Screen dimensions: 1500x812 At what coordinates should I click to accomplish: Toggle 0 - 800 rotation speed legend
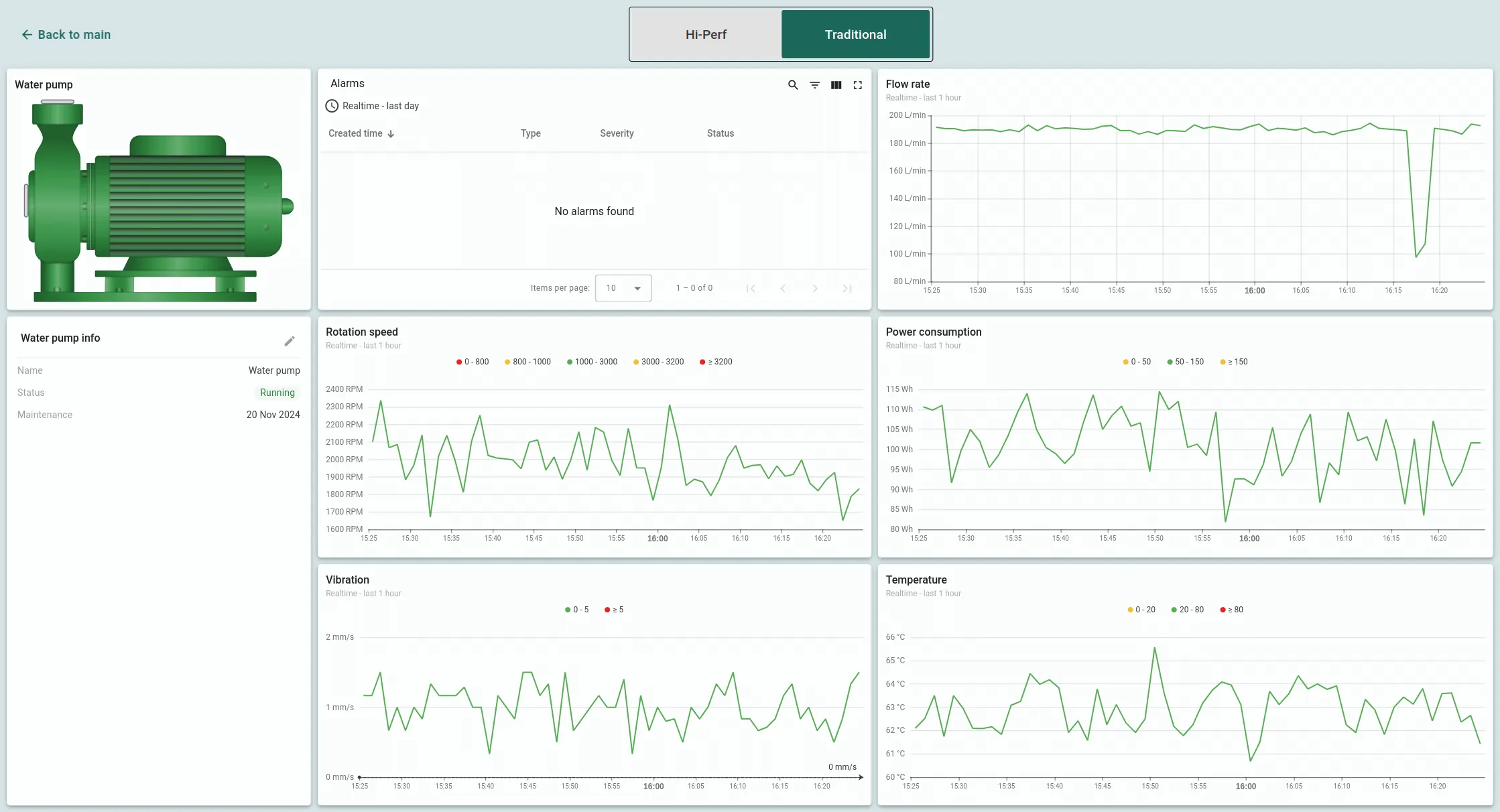(473, 362)
